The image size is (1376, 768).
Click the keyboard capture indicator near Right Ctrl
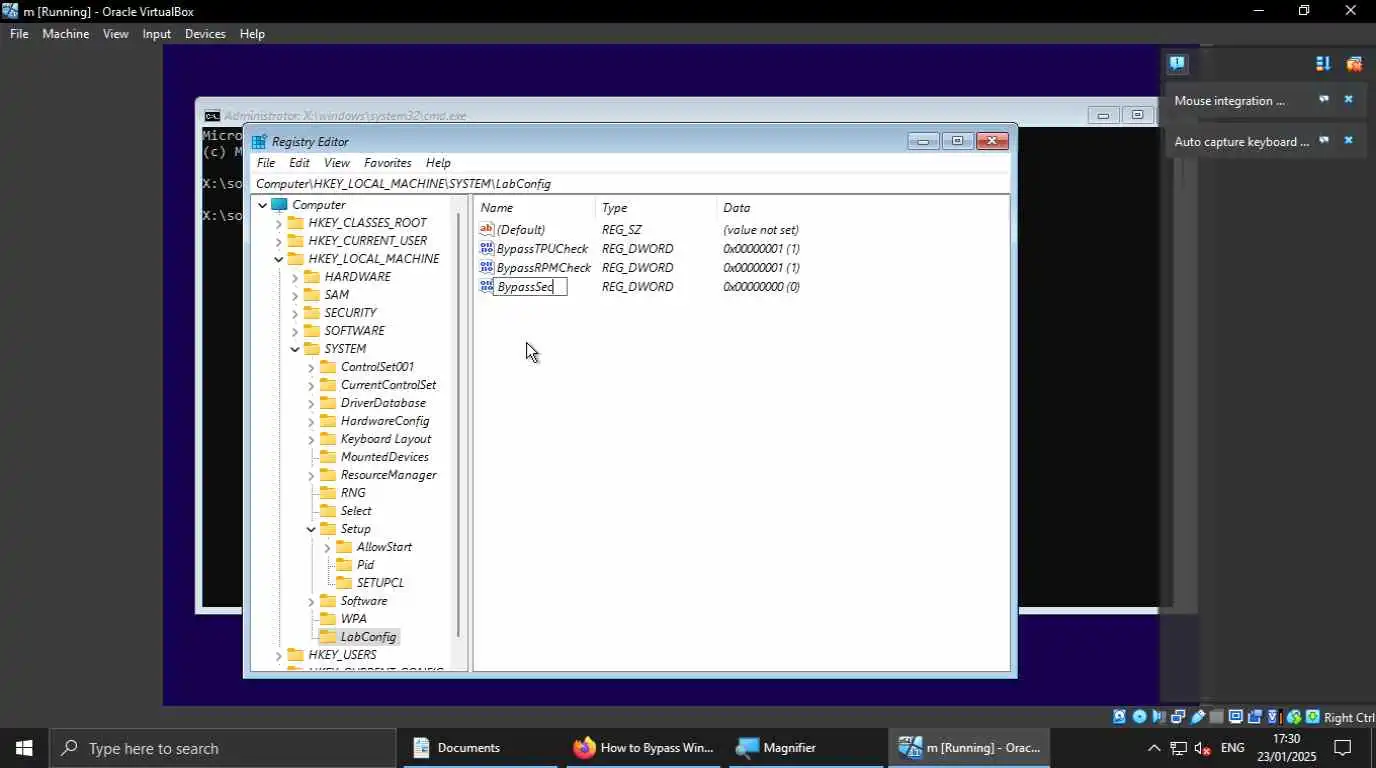pyautogui.click(x=1313, y=717)
